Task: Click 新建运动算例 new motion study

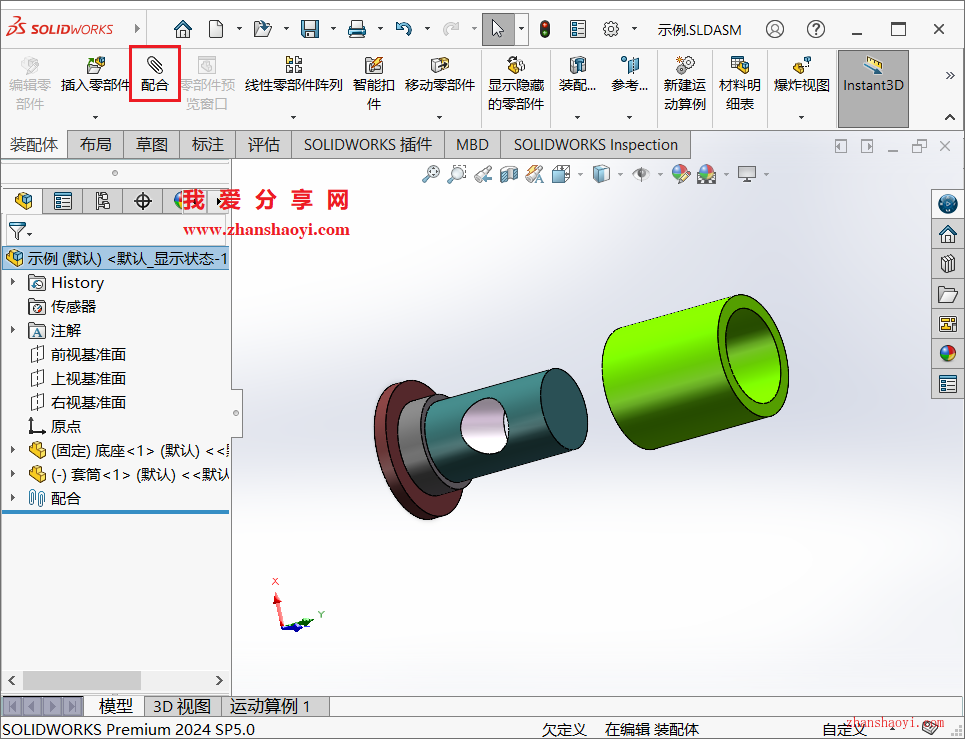Action: pyautogui.click(x=684, y=83)
